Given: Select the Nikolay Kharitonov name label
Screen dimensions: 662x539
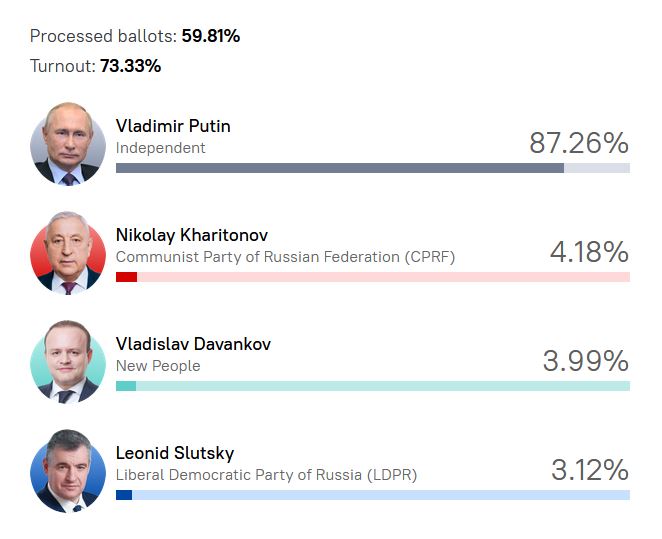Looking at the screenshot, I should click(x=192, y=235).
